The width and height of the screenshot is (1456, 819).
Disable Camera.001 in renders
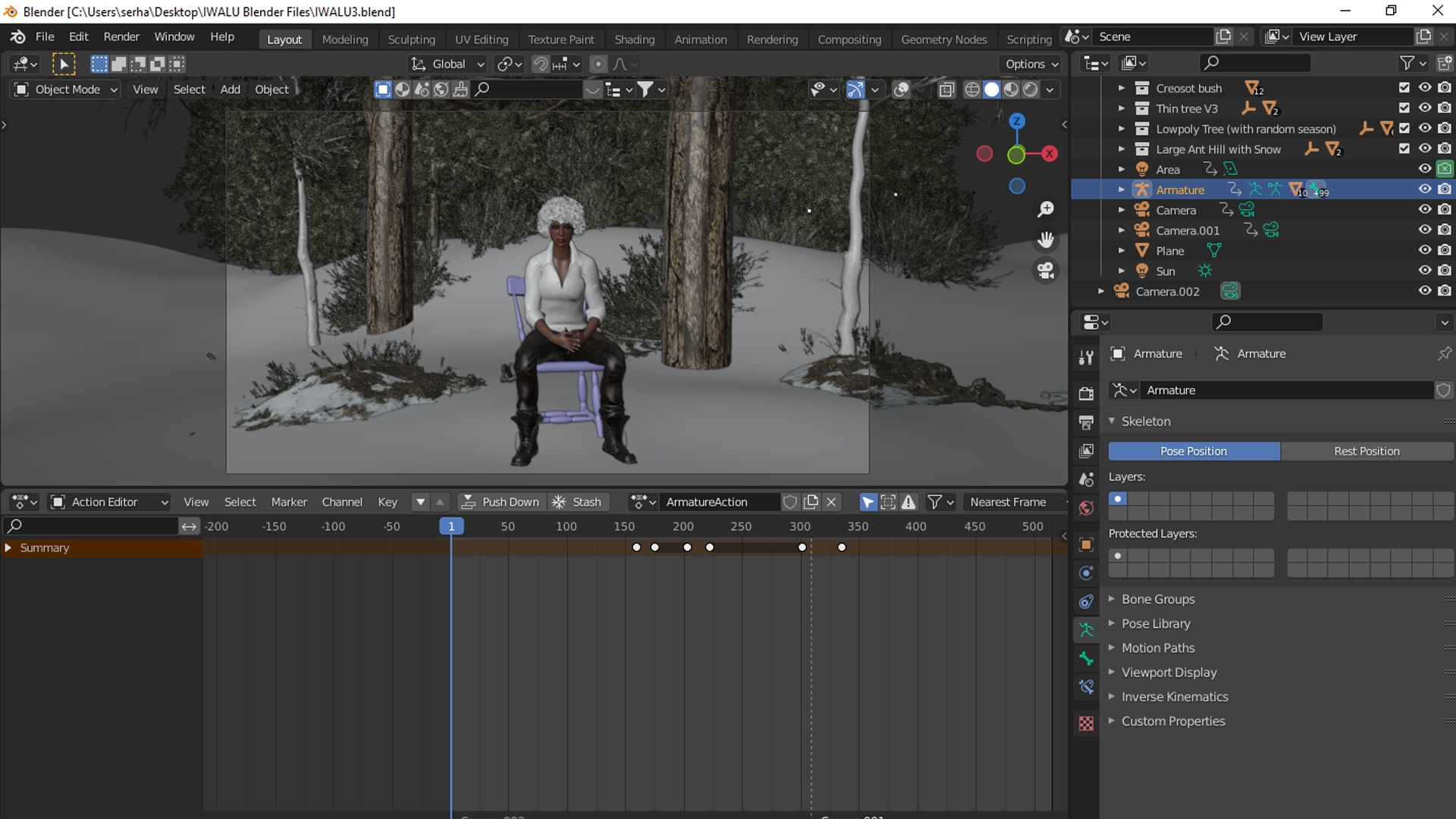point(1445,230)
